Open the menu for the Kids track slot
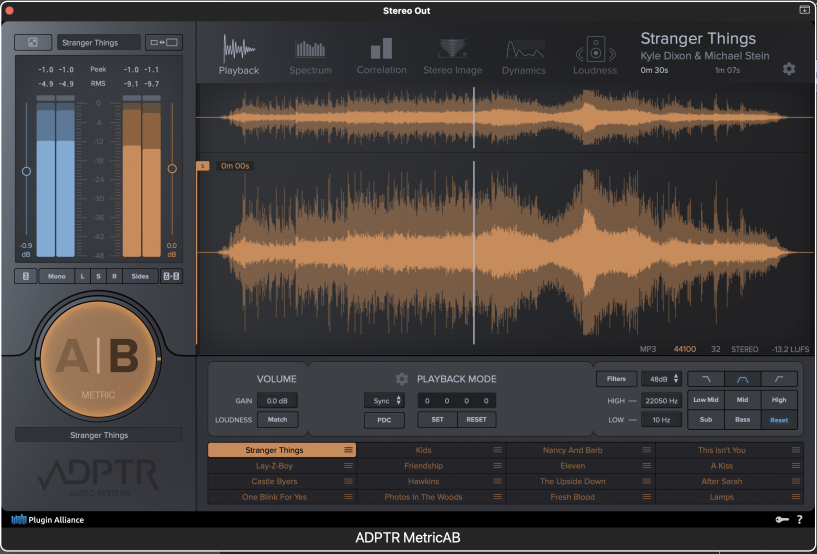This screenshot has height=554, width=817. (497, 451)
